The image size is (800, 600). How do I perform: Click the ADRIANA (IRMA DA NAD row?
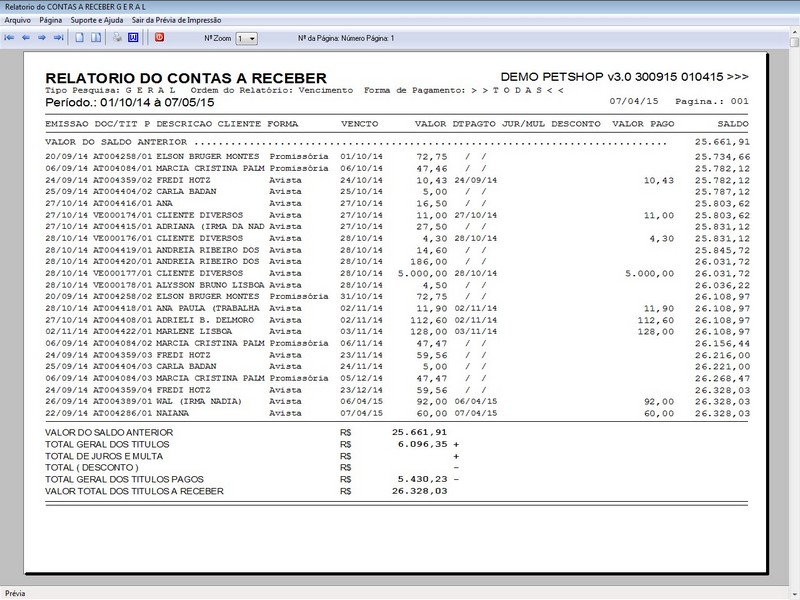[x=397, y=227]
